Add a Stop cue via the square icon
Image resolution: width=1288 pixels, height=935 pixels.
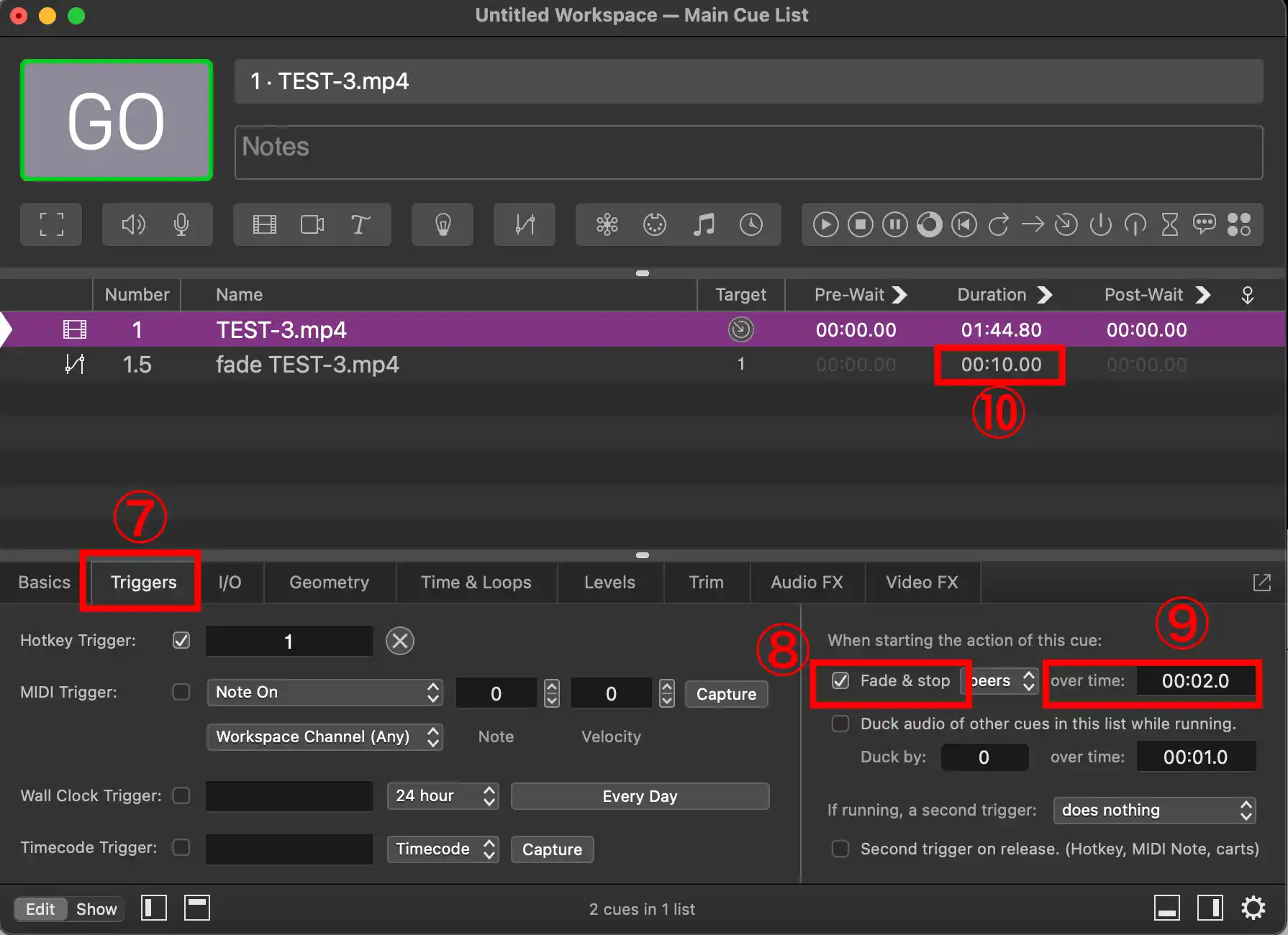pyautogui.click(x=860, y=225)
